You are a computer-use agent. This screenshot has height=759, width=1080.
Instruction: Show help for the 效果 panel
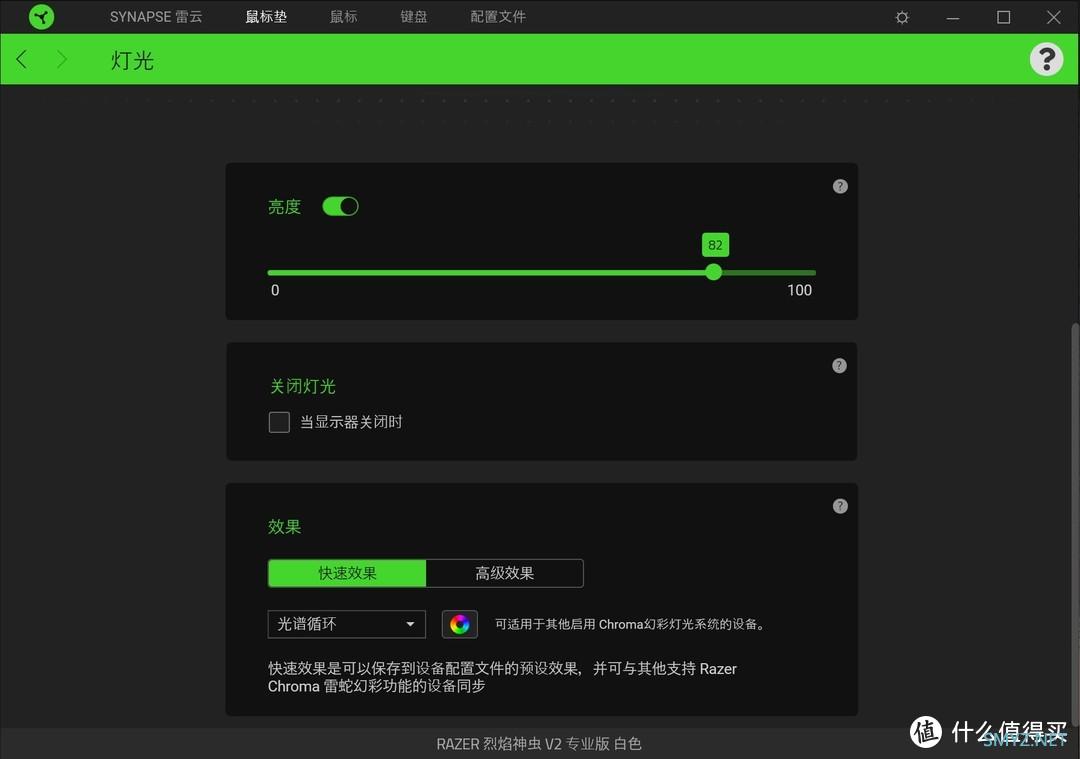point(840,506)
